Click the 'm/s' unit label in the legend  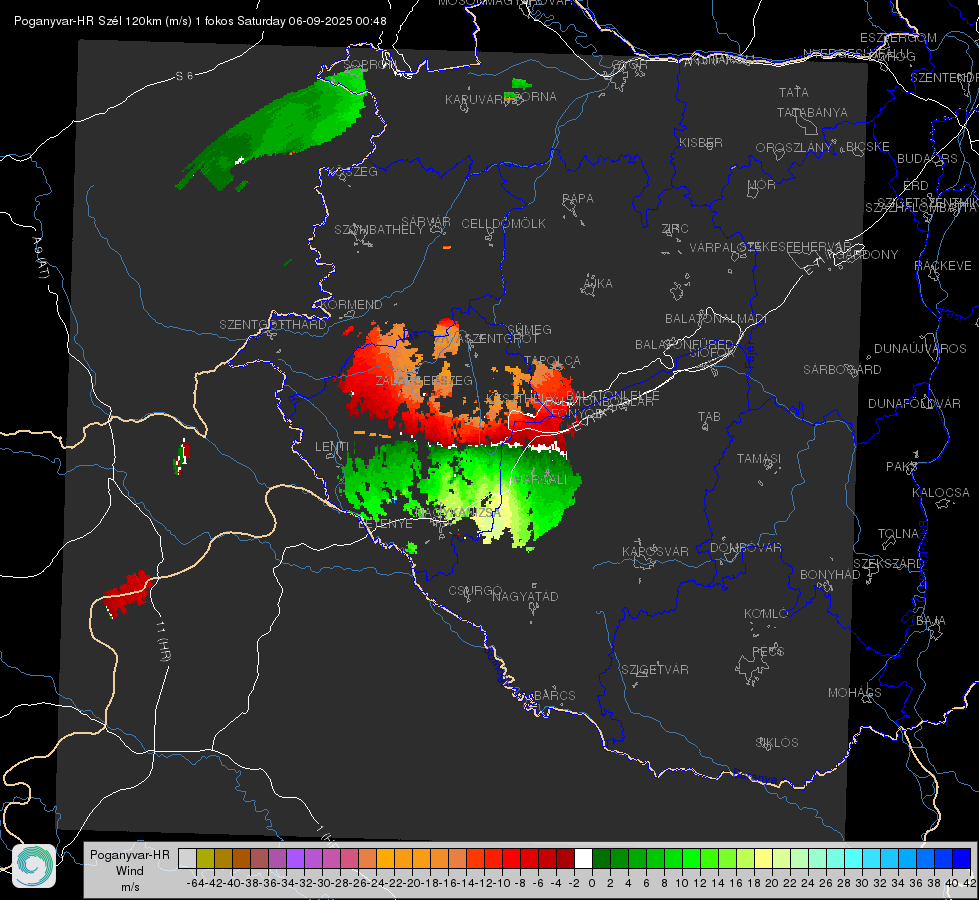(130, 886)
